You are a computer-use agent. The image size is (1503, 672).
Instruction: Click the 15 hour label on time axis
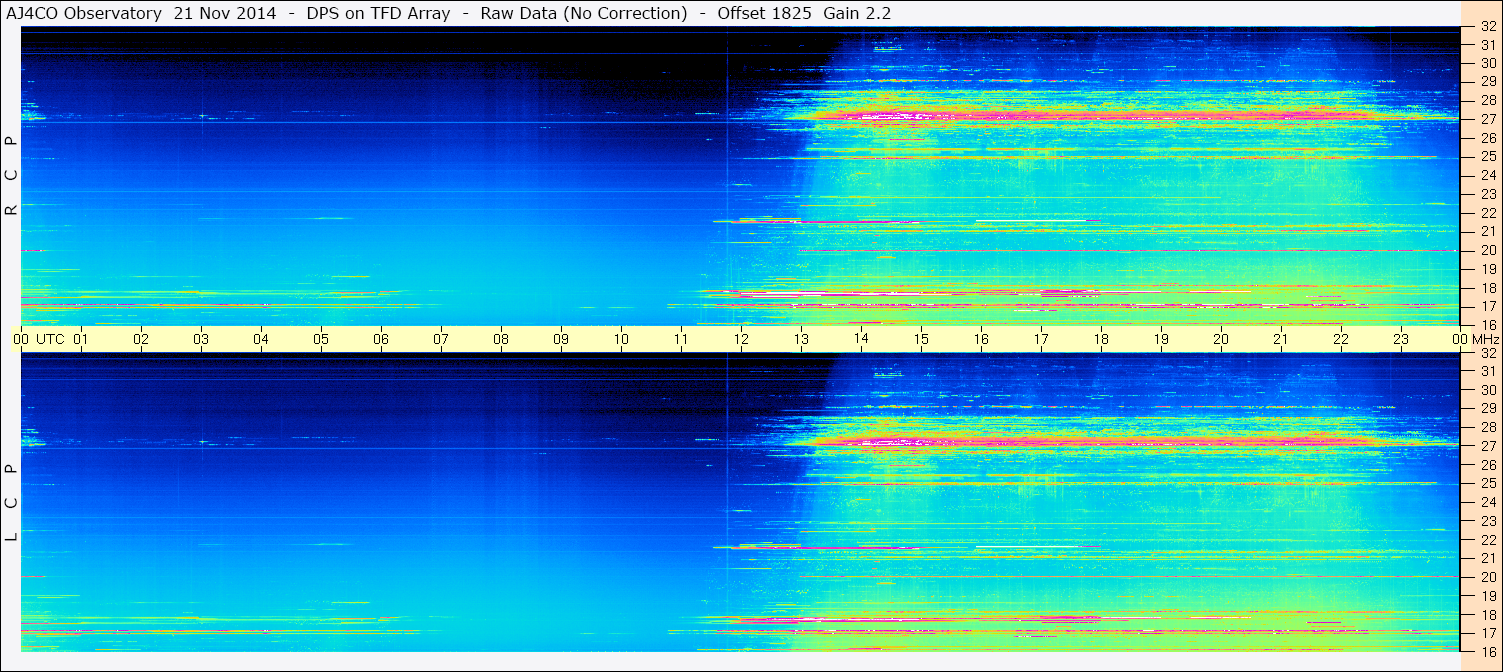[921, 339]
